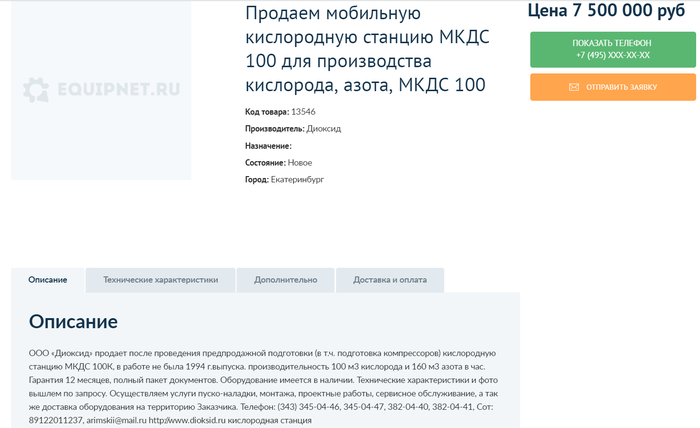The image size is (700, 428).
Task: Switch to the Описание tab
Action: (48, 280)
